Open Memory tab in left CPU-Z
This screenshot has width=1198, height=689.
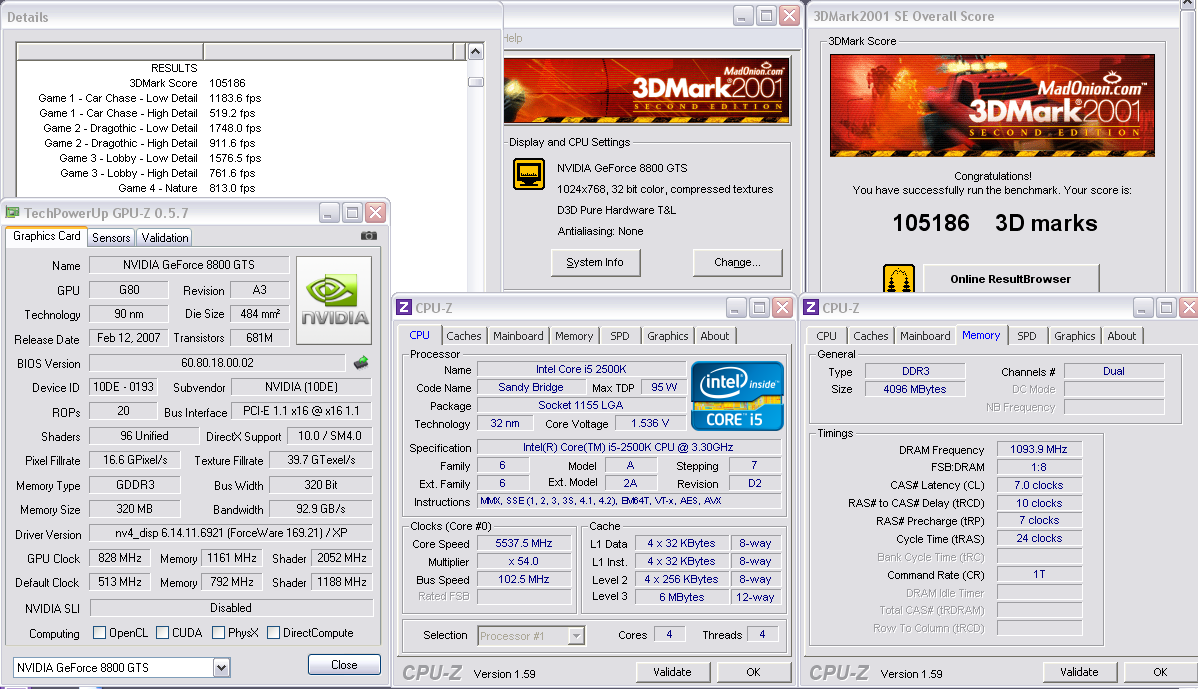(574, 336)
